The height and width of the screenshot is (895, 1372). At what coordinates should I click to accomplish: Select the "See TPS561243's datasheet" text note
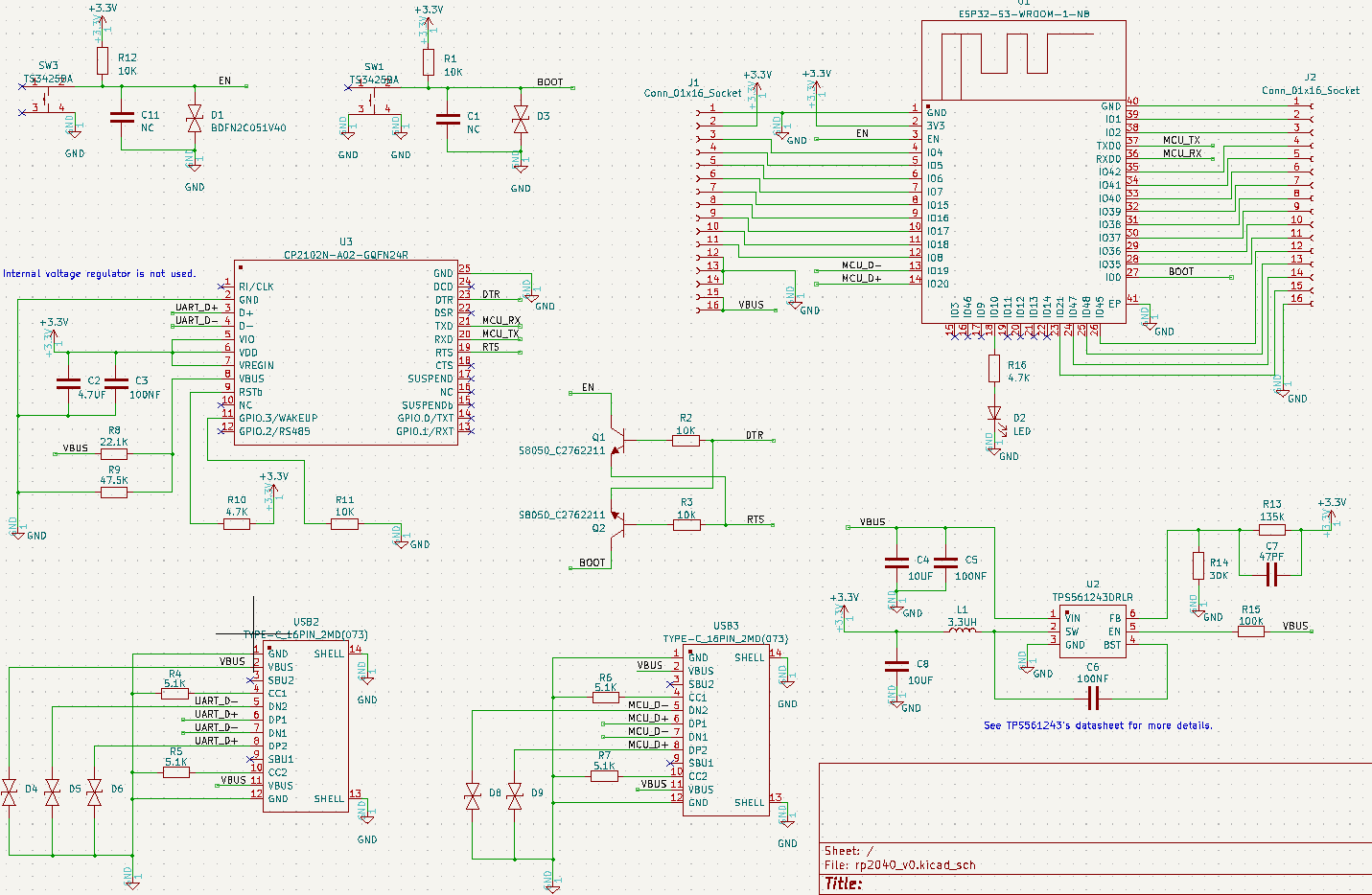pyautogui.click(x=1098, y=725)
